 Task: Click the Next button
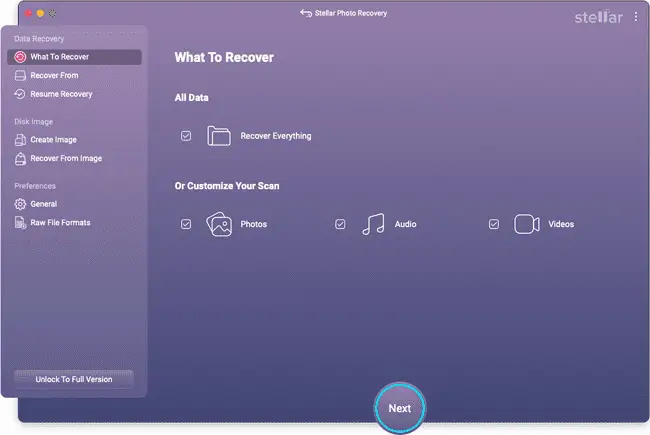click(400, 408)
